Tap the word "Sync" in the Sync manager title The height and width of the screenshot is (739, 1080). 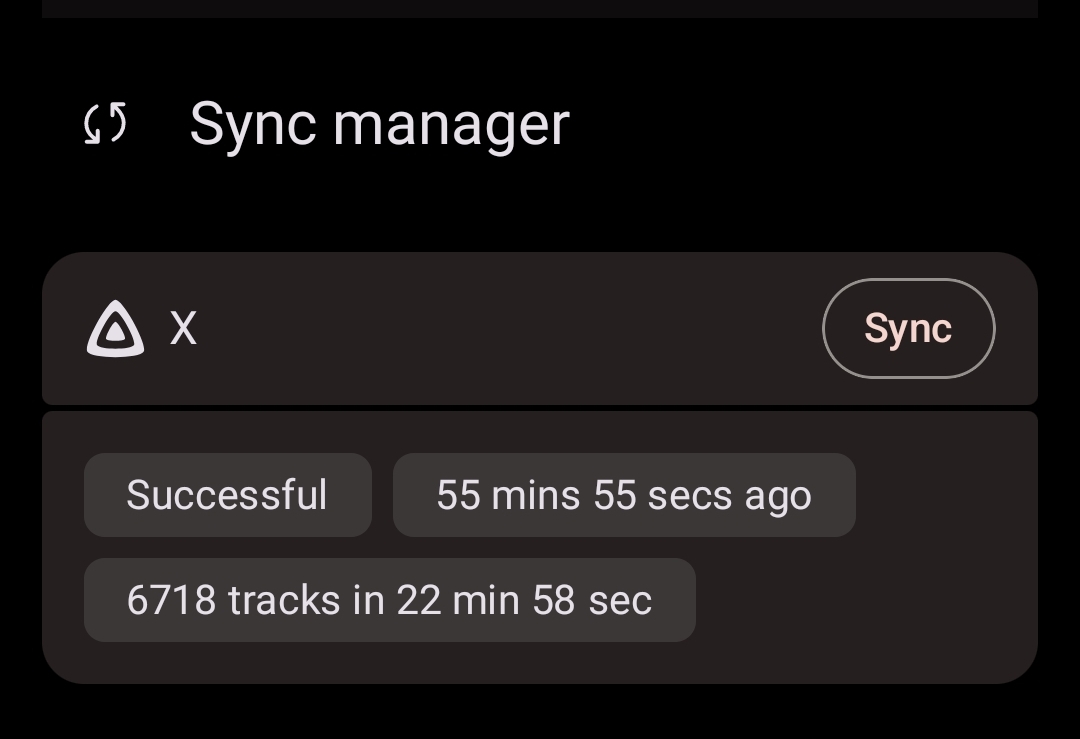coord(253,124)
